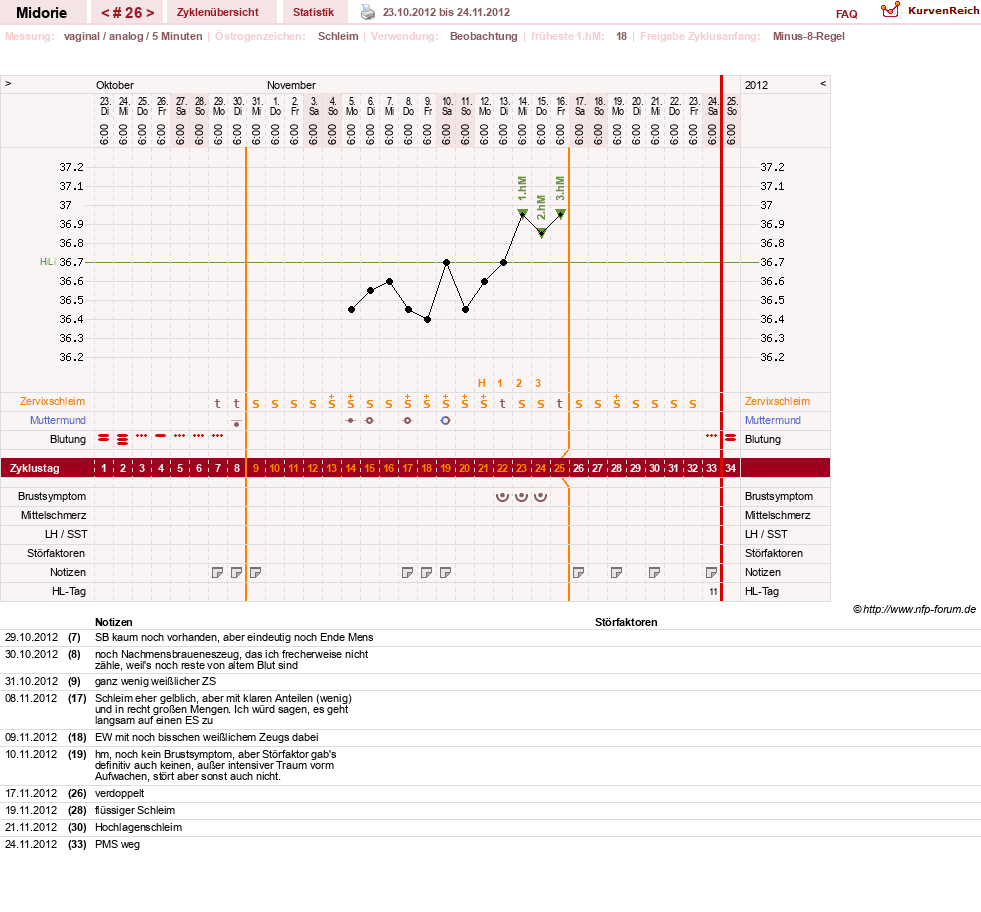Open note icon on cycle day 9

point(255,572)
